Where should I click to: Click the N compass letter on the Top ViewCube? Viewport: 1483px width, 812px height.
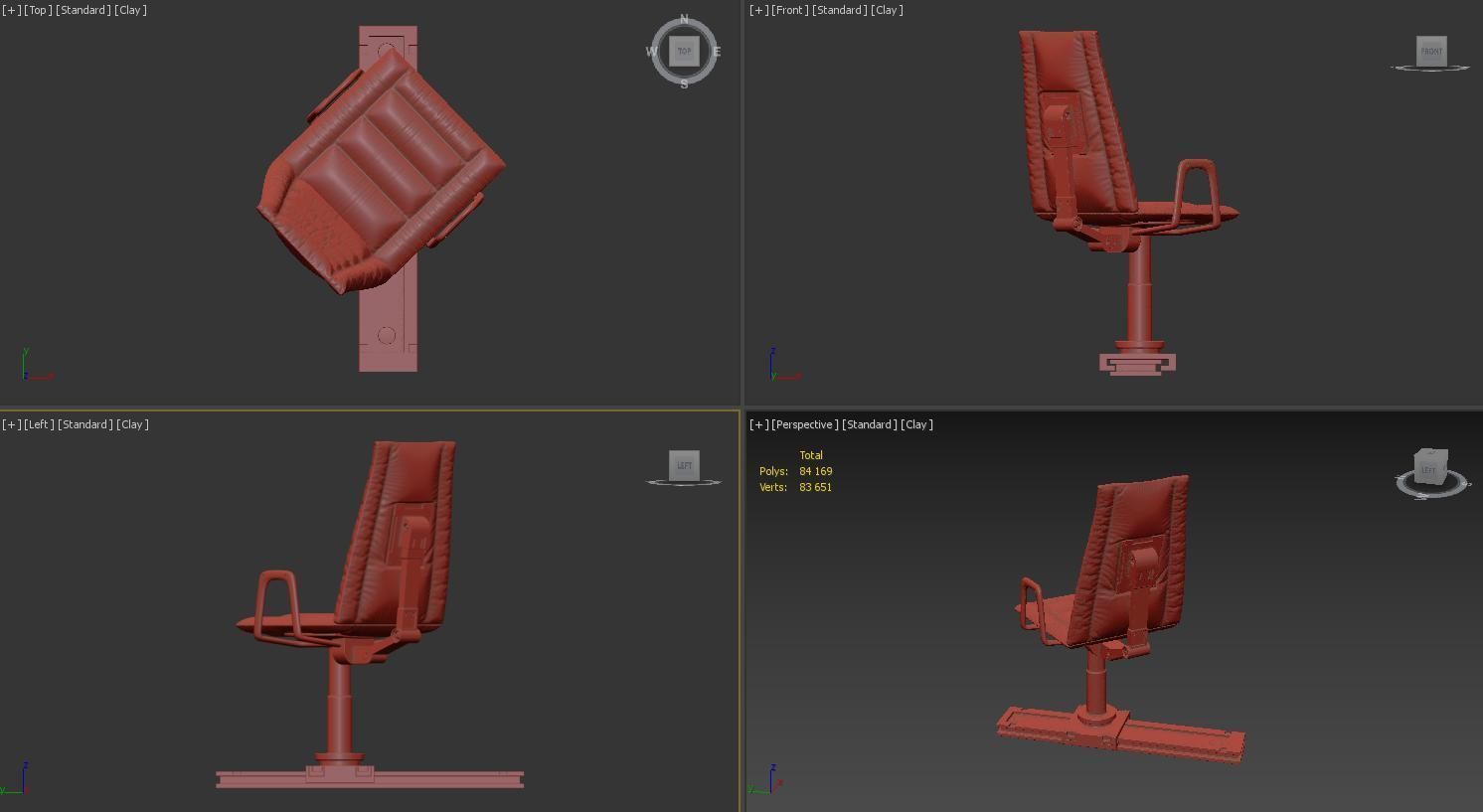pyautogui.click(x=684, y=19)
